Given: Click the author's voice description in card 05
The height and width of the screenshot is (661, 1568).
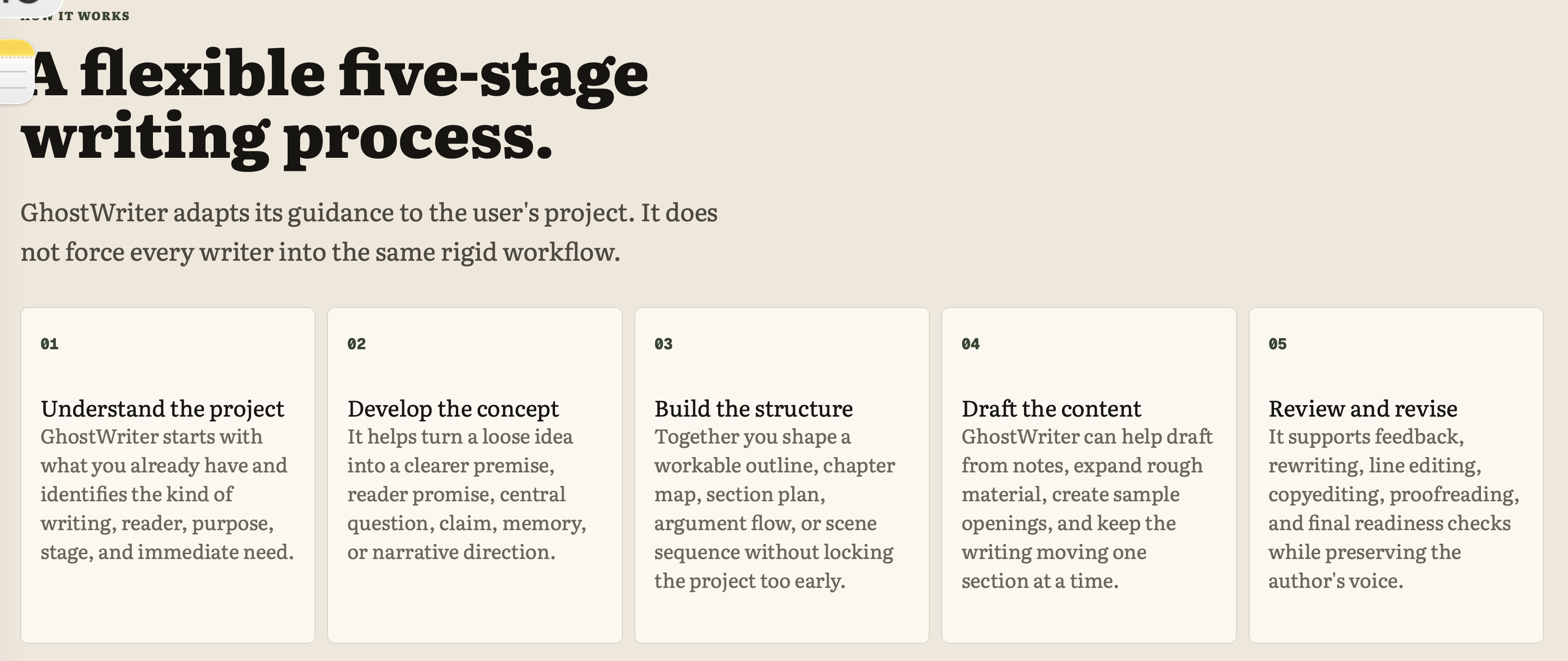Looking at the screenshot, I should [1394, 509].
